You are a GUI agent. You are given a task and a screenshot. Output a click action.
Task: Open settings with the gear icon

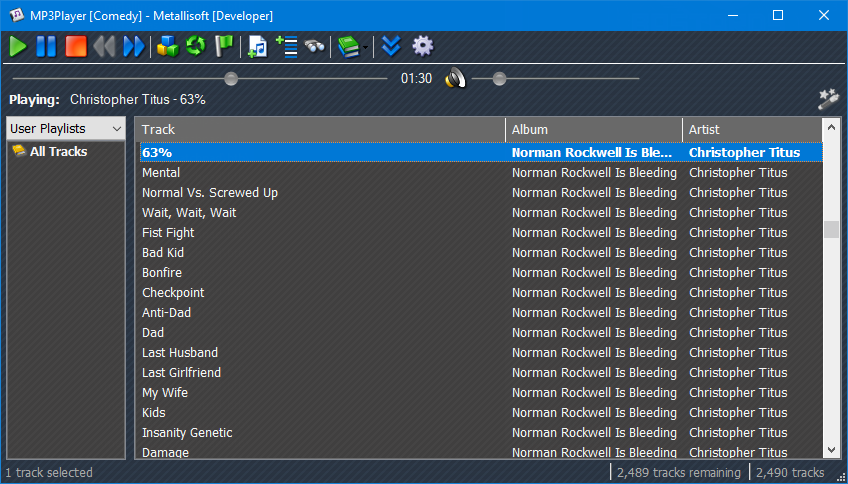point(423,46)
